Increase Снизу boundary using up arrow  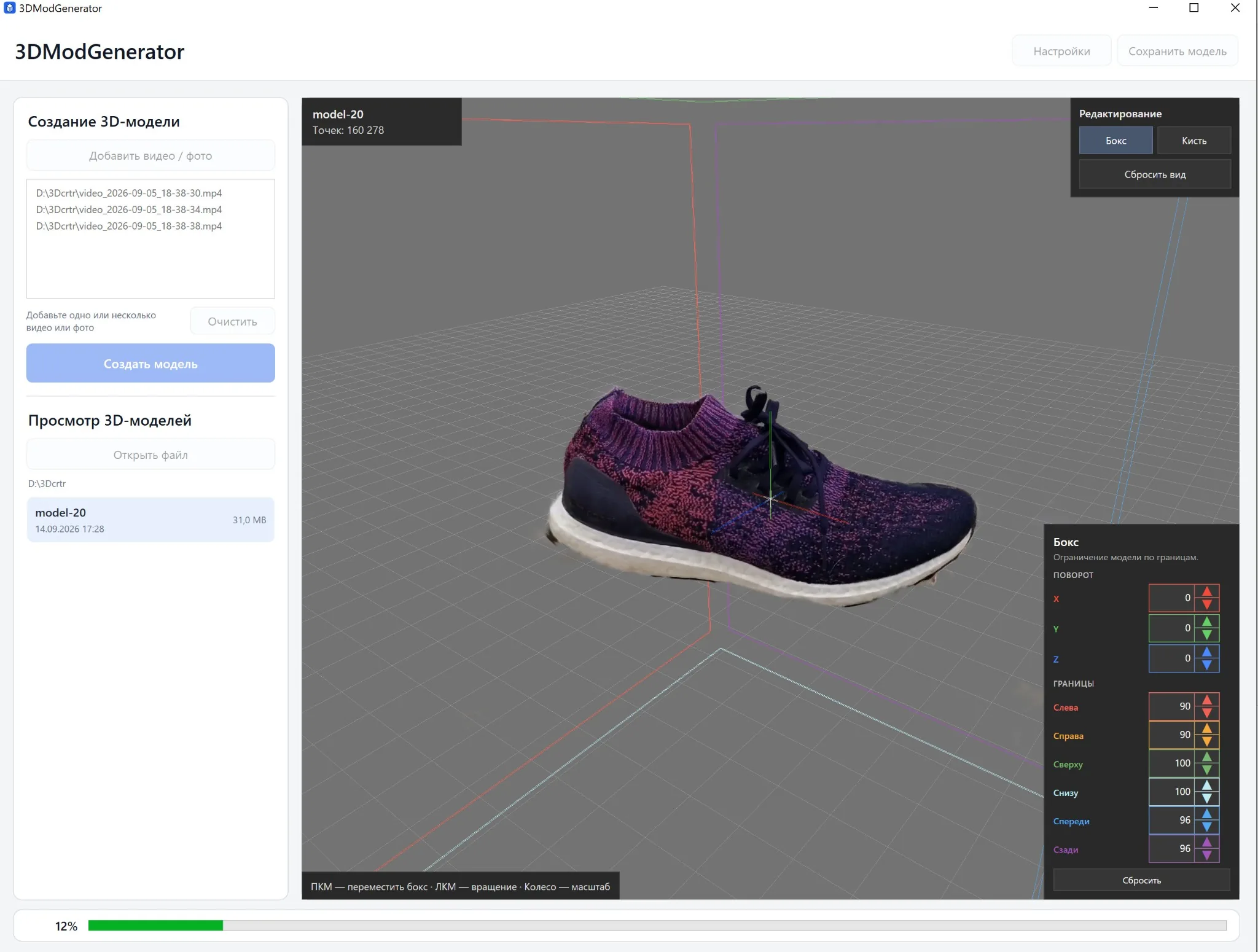[x=1206, y=785]
